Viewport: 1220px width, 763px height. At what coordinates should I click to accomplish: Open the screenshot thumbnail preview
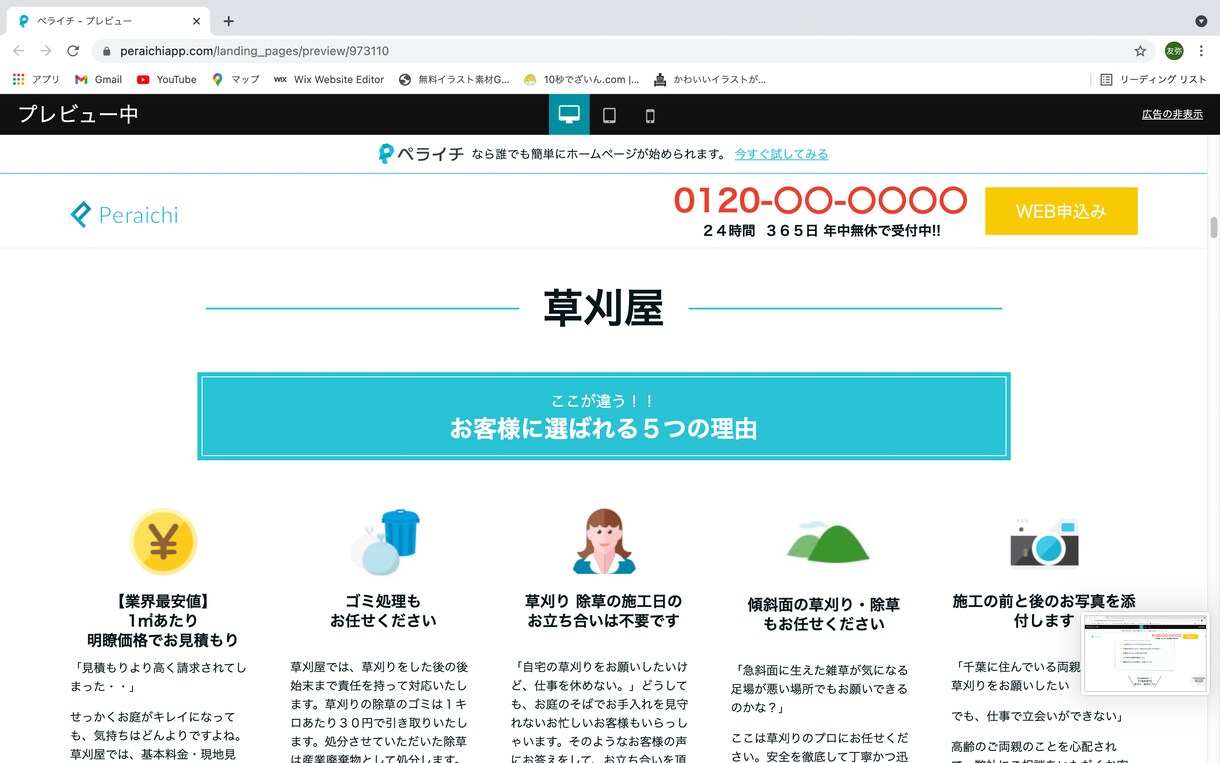[1145, 653]
